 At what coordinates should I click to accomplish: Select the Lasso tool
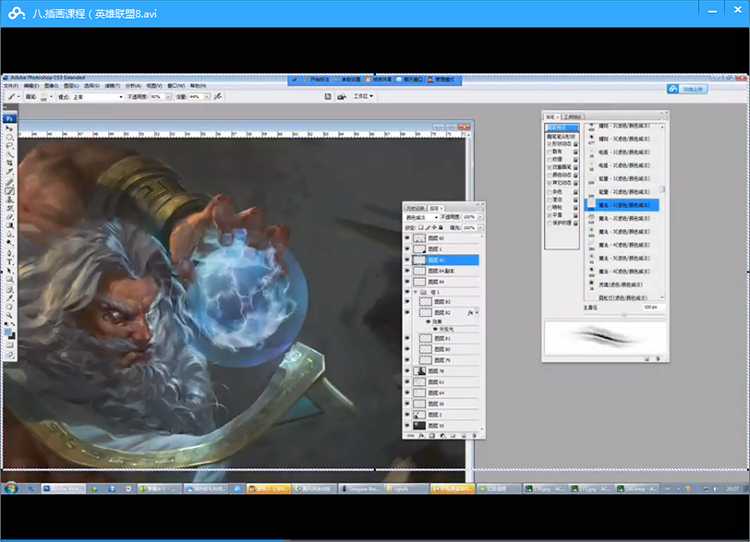click(9, 145)
